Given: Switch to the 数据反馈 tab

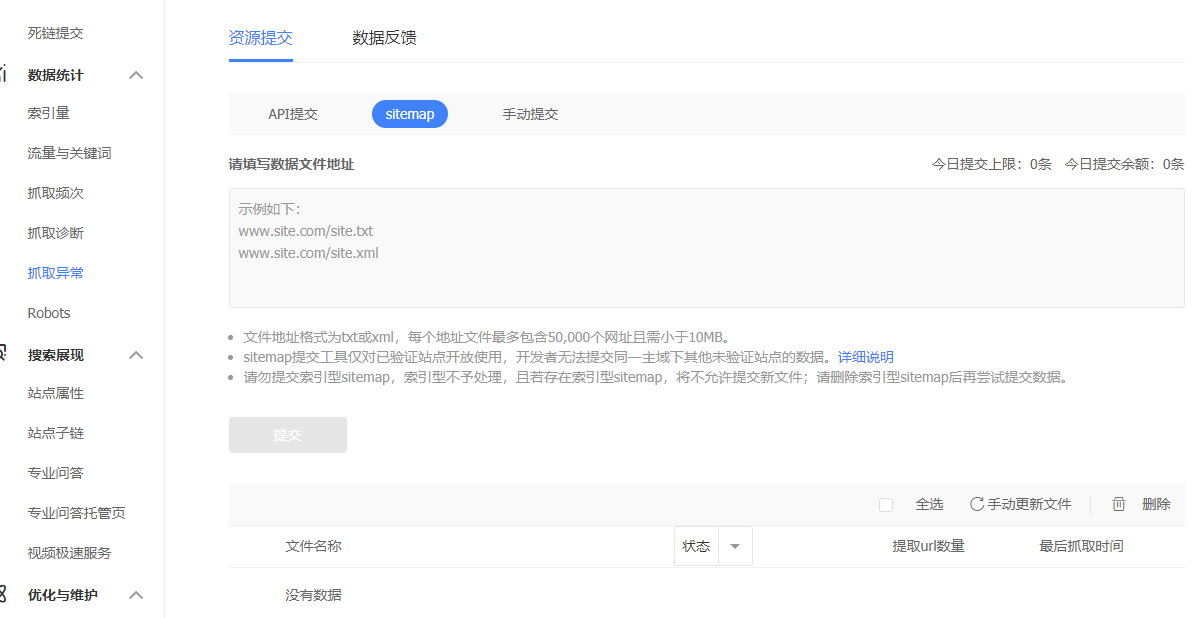Looking at the screenshot, I should pyautogui.click(x=384, y=38).
